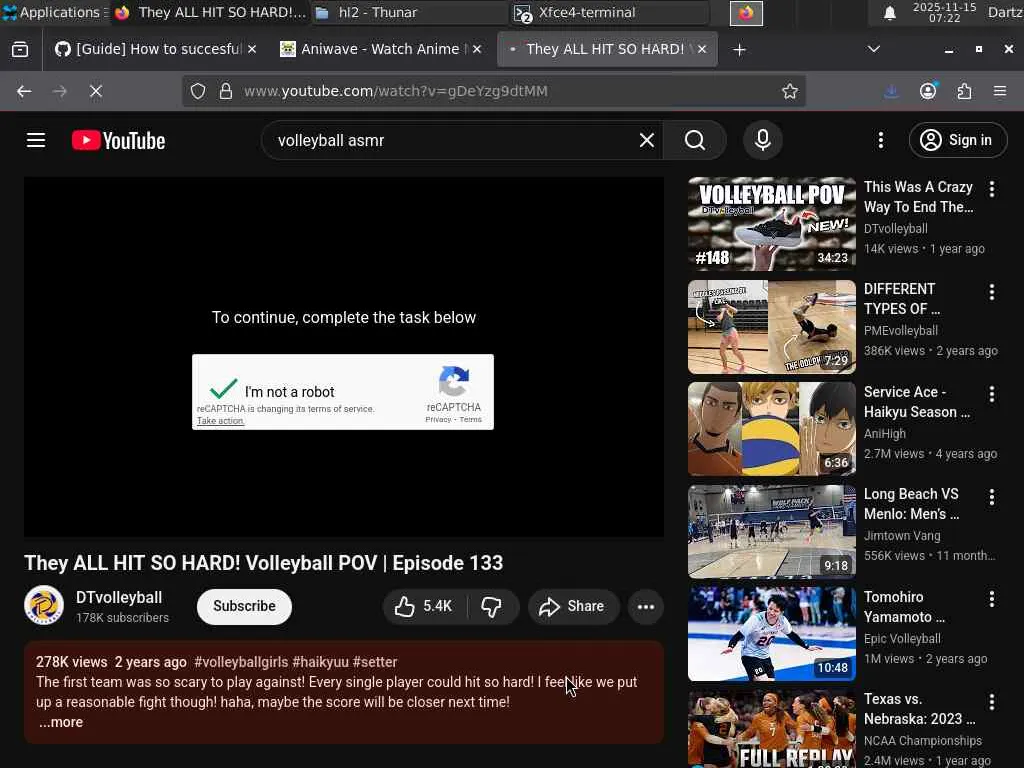The image size is (1024, 768).
Task: Open reCAPTCHA 'Take action' link
Action: pyautogui.click(x=220, y=421)
